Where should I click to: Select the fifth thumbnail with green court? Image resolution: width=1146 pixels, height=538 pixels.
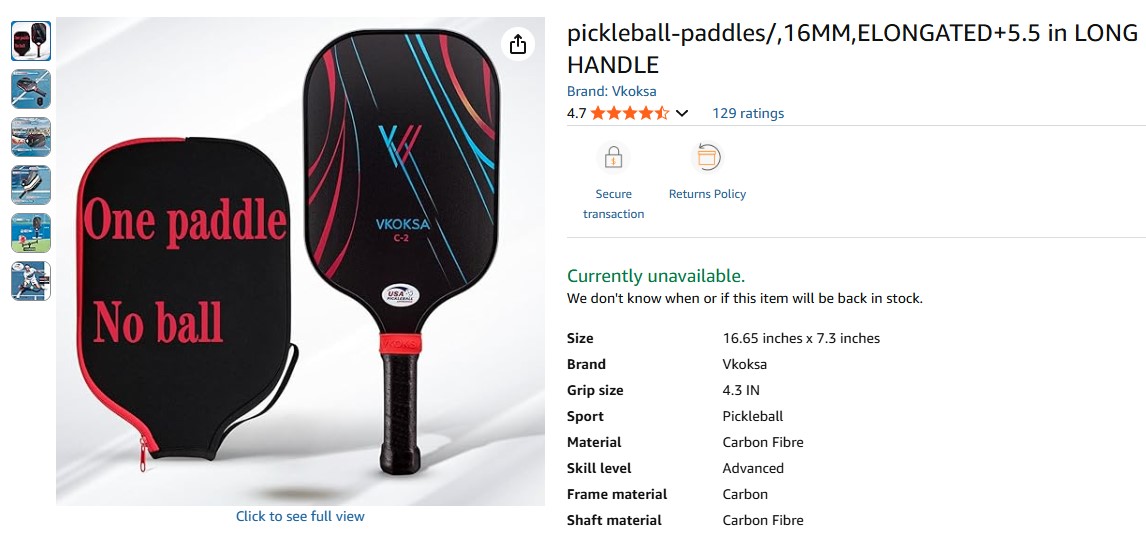point(31,233)
